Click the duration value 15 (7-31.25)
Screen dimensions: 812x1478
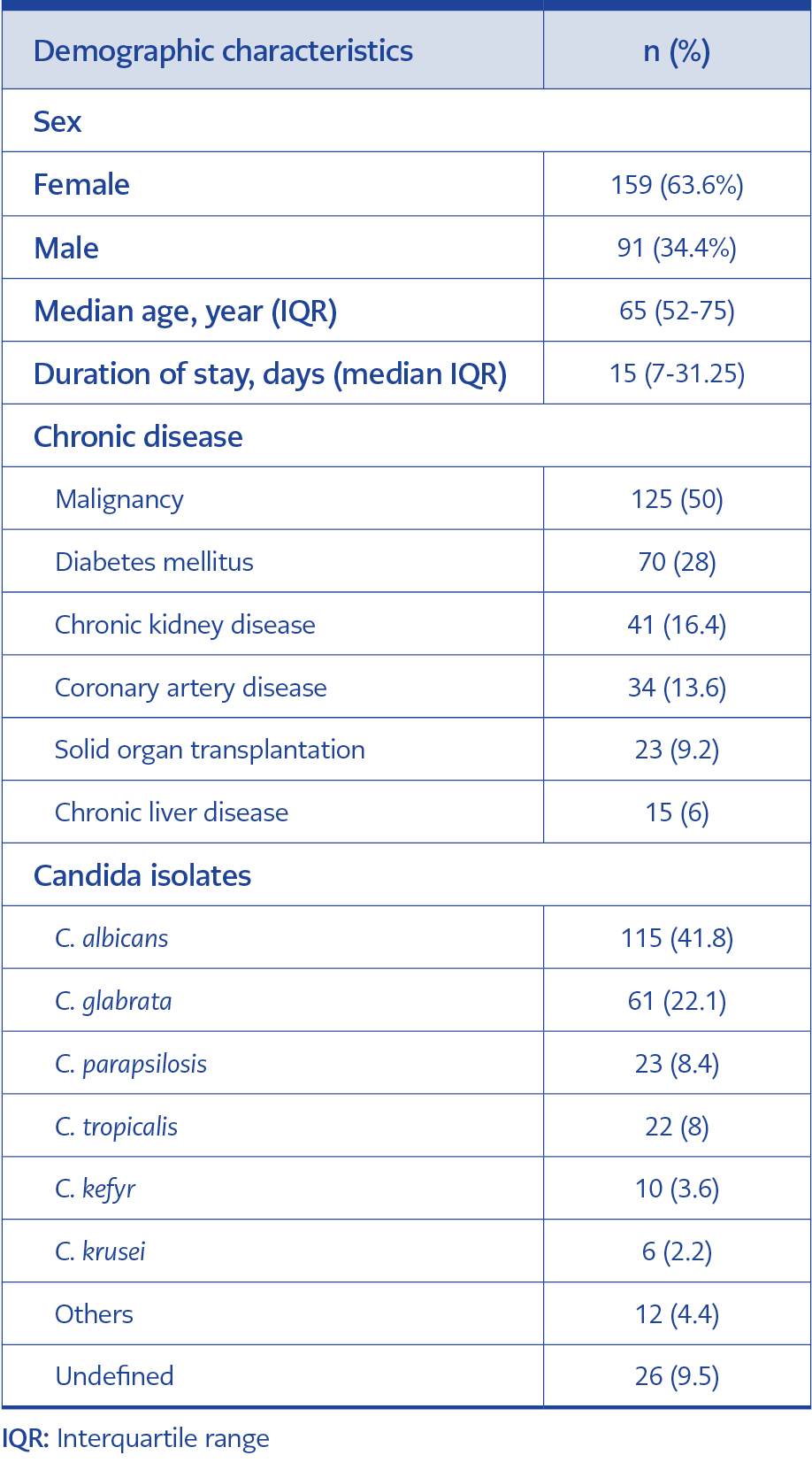click(677, 373)
